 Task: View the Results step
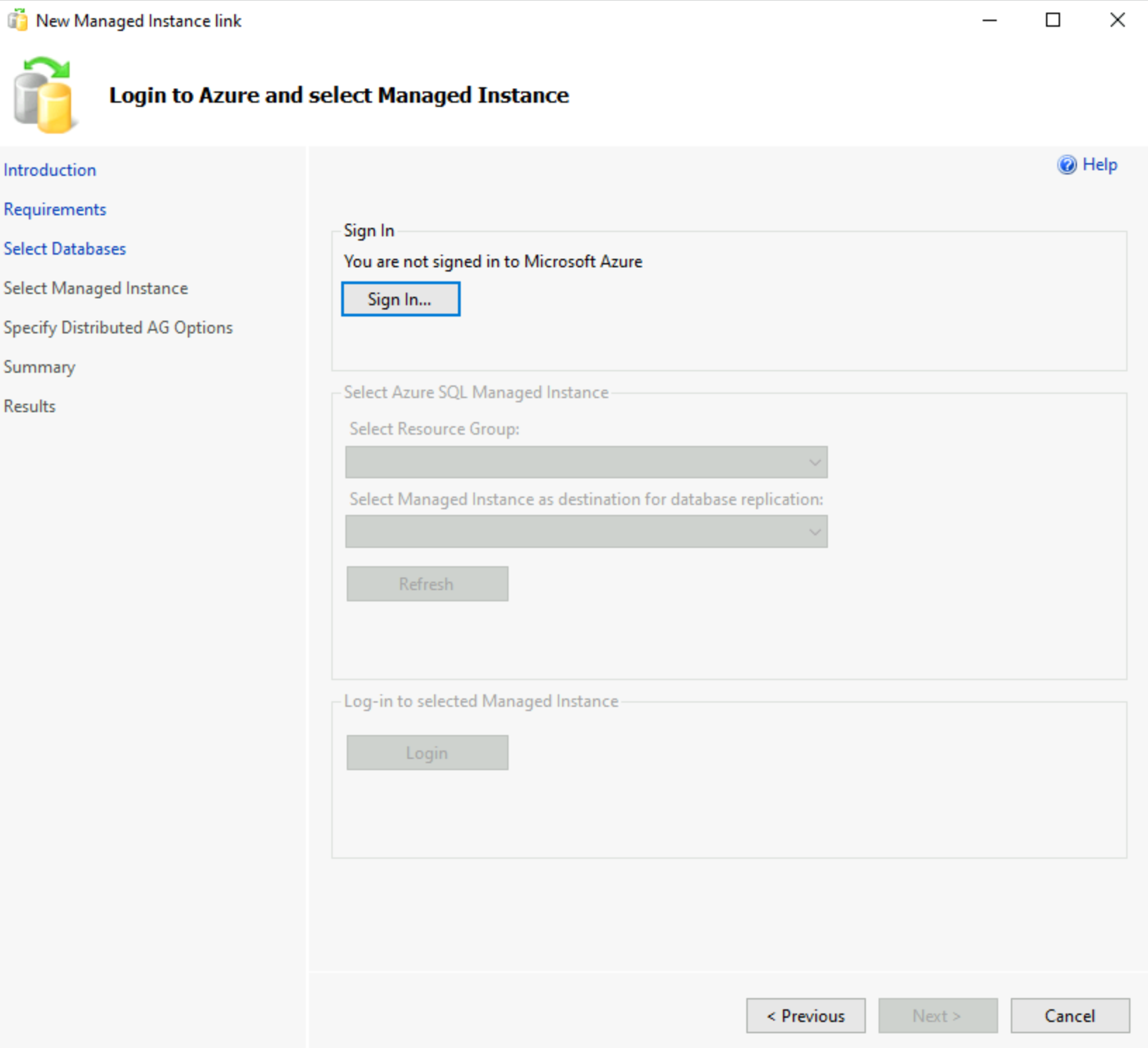pyautogui.click(x=30, y=406)
